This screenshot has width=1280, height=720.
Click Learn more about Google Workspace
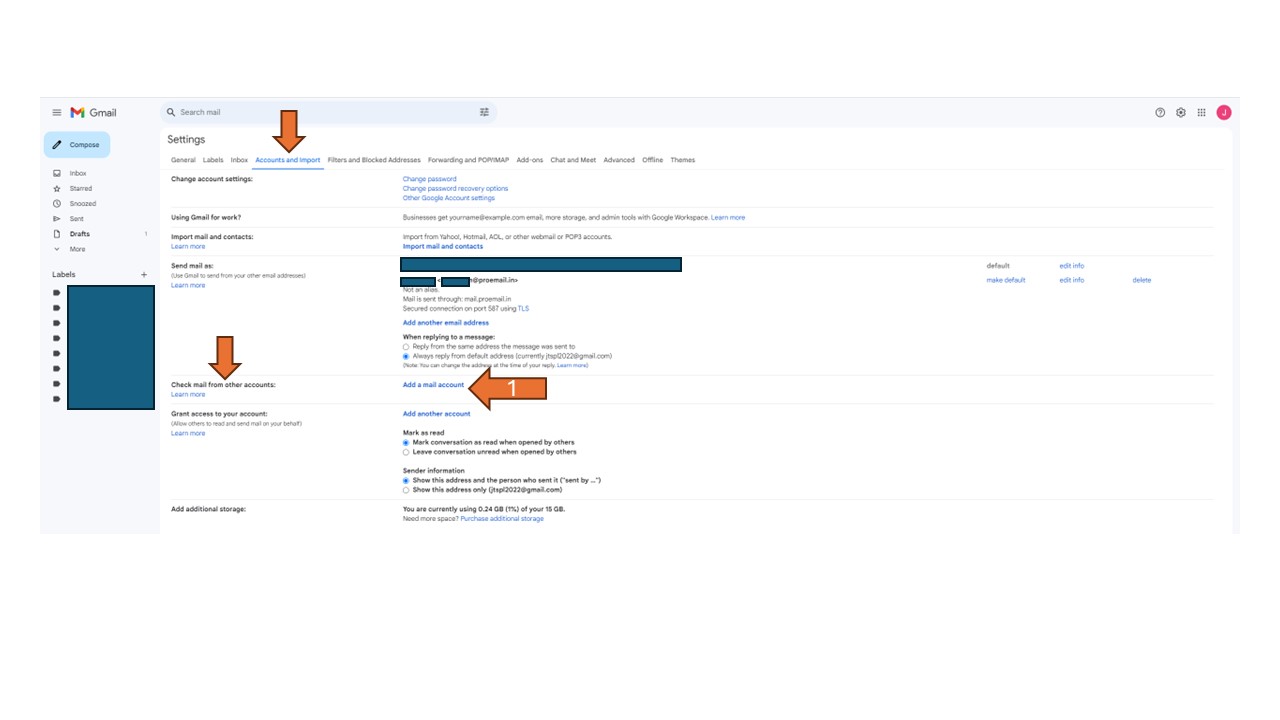tap(728, 217)
